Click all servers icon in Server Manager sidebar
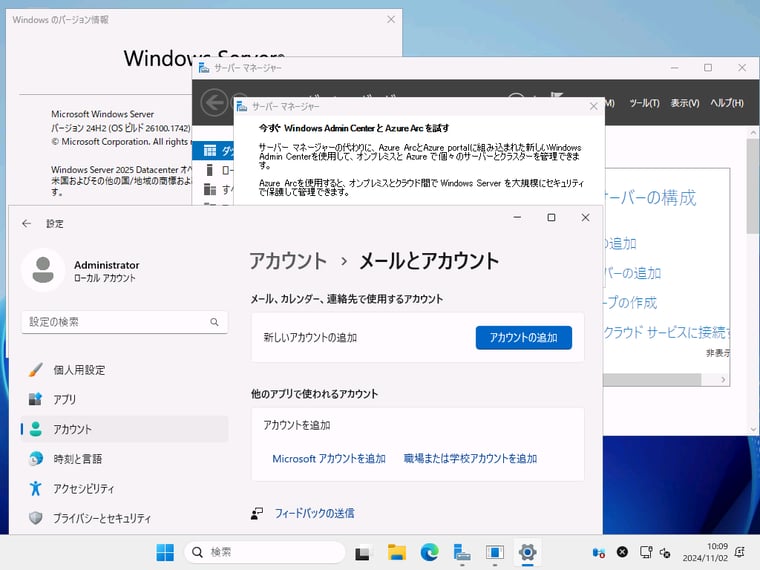The width and height of the screenshot is (760, 570). [210, 189]
